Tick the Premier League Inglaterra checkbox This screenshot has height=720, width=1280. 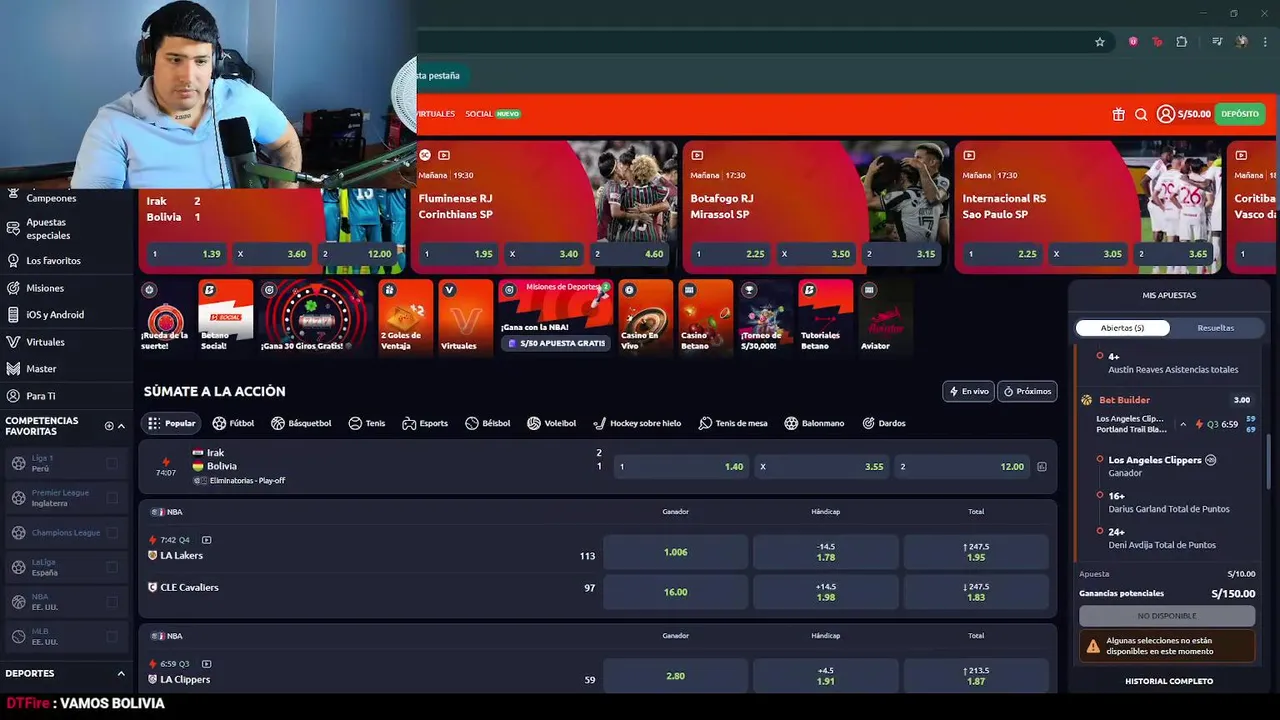pos(112,498)
